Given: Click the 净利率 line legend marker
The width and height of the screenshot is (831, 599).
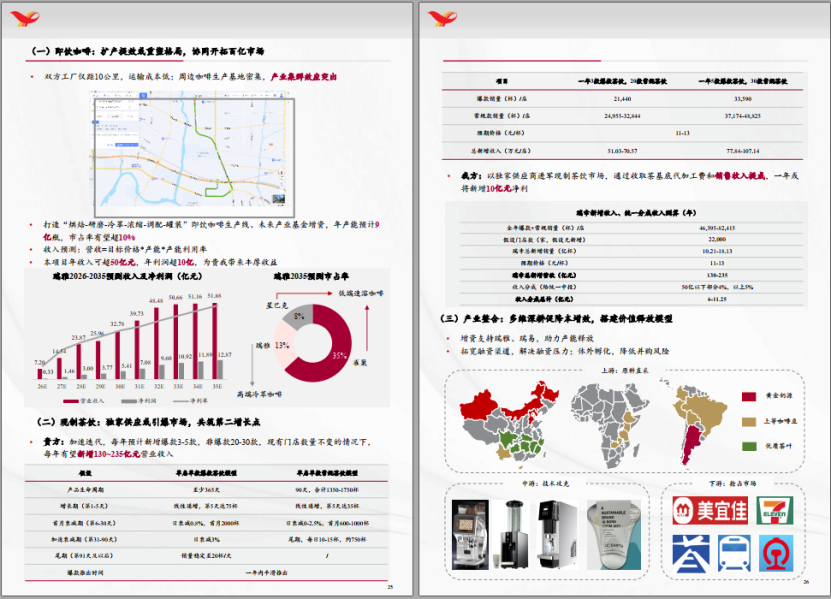Looking at the screenshot, I should click(x=180, y=401).
